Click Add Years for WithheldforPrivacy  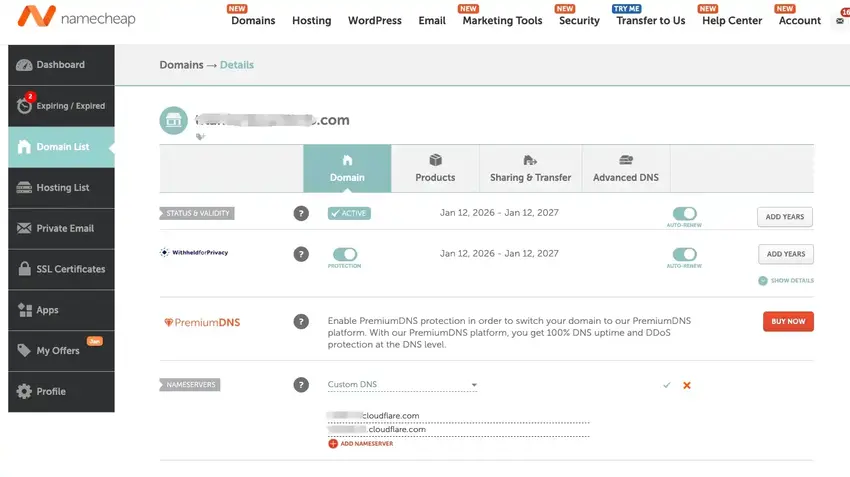click(x=785, y=254)
